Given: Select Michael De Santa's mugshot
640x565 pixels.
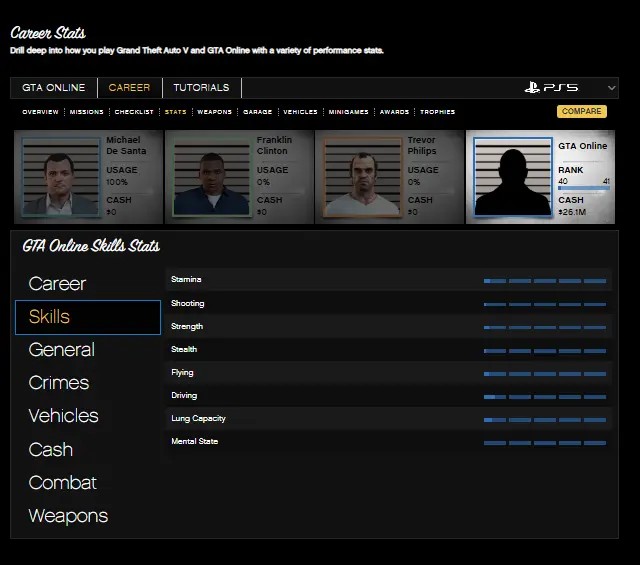Looking at the screenshot, I should (61, 178).
